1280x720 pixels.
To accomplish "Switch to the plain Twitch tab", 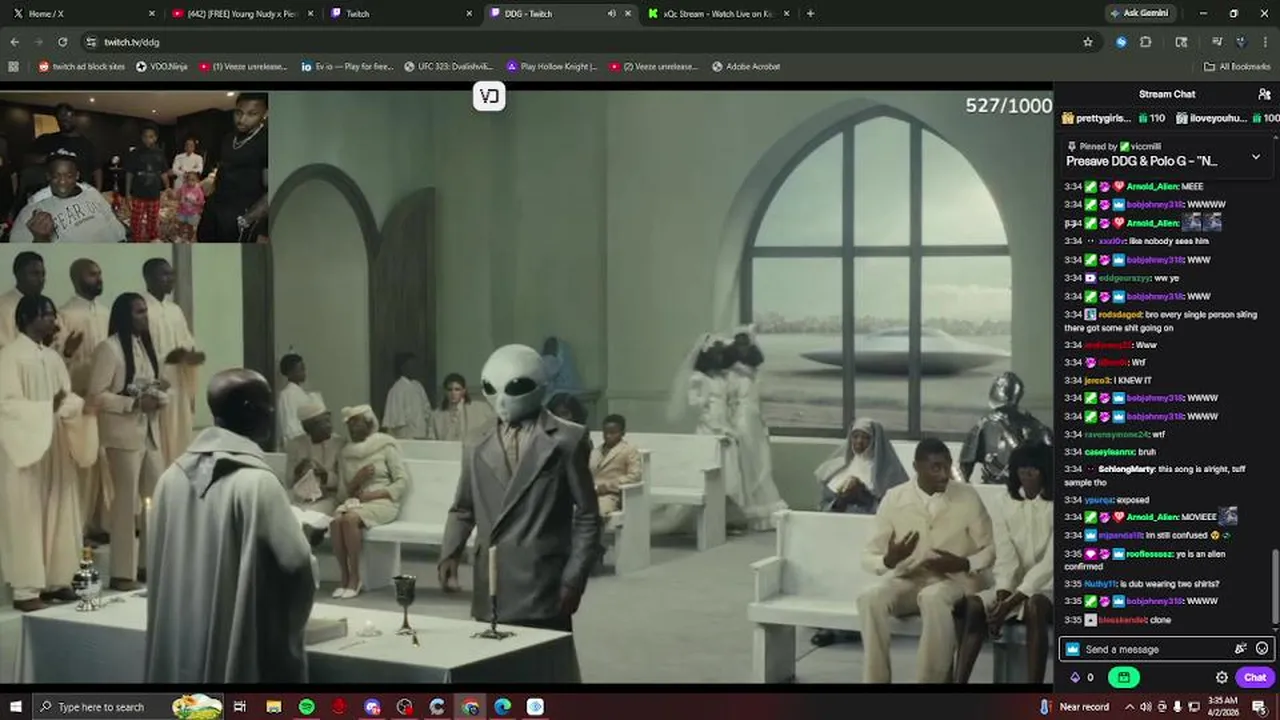I will [x=401, y=13].
